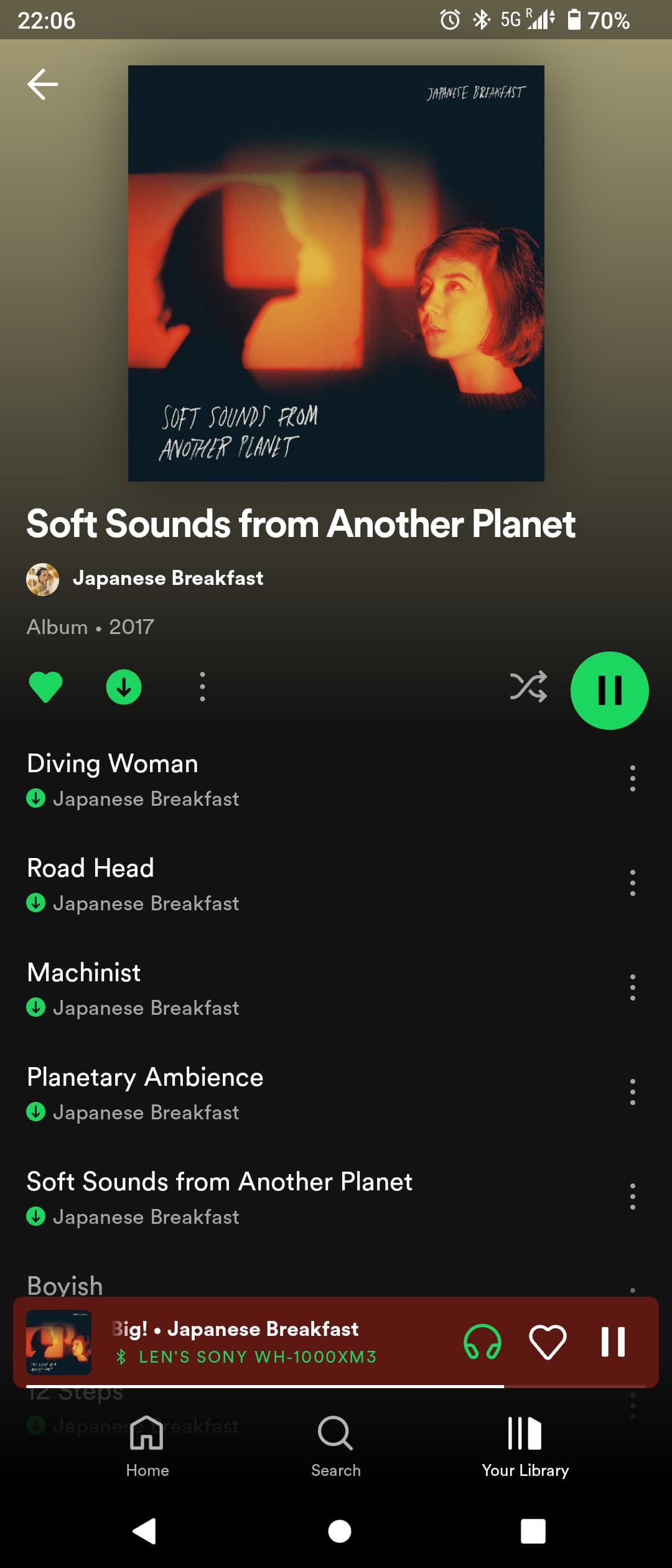Like current song in mini player

[x=548, y=1343]
